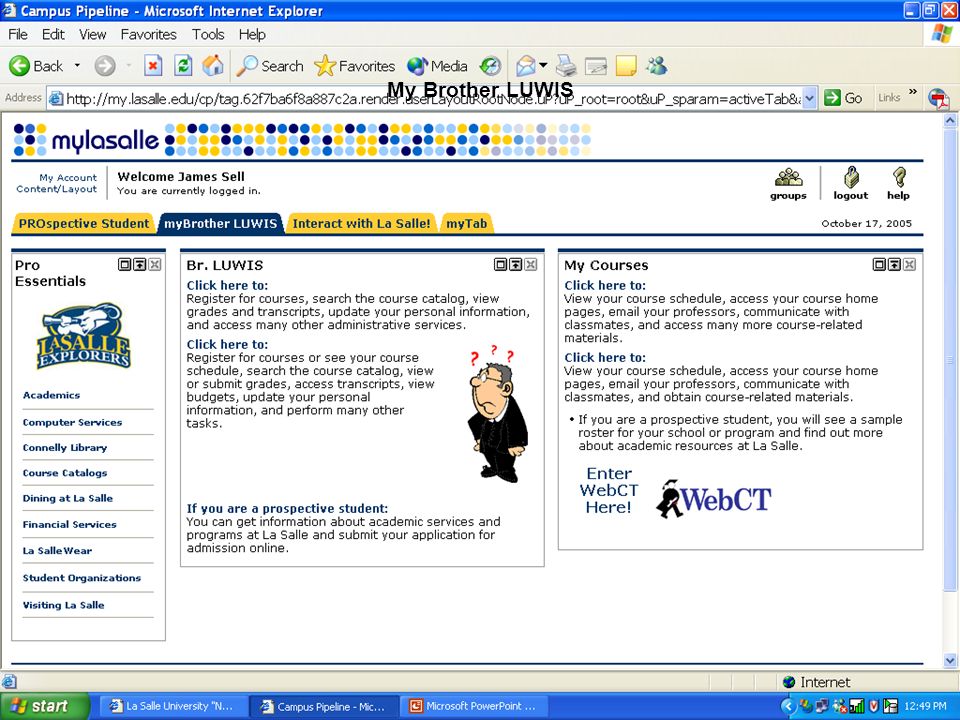Image resolution: width=960 pixels, height=720 pixels.
Task: Open Dining at La Salle link
Action: click(x=68, y=498)
